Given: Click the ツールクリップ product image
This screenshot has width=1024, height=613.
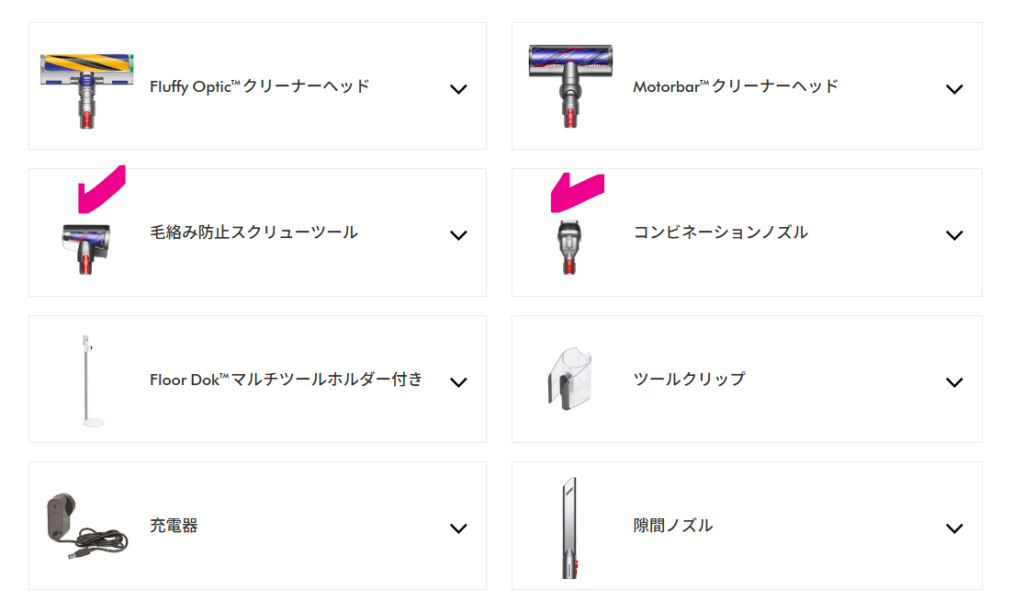Looking at the screenshot, I should point(571,379).
